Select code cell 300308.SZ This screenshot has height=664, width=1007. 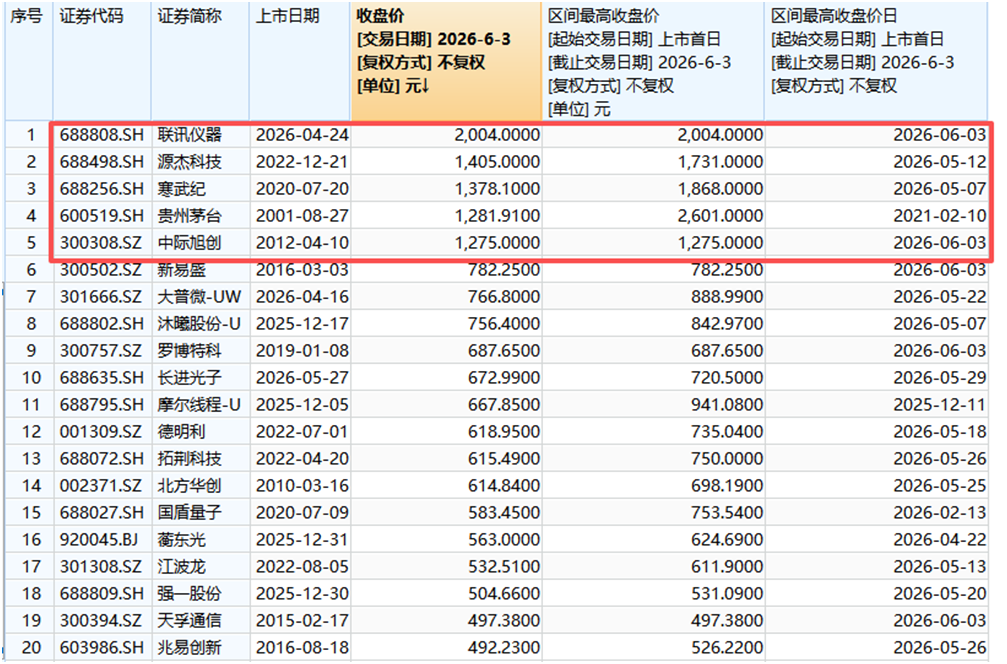click(x=102, y=243)
